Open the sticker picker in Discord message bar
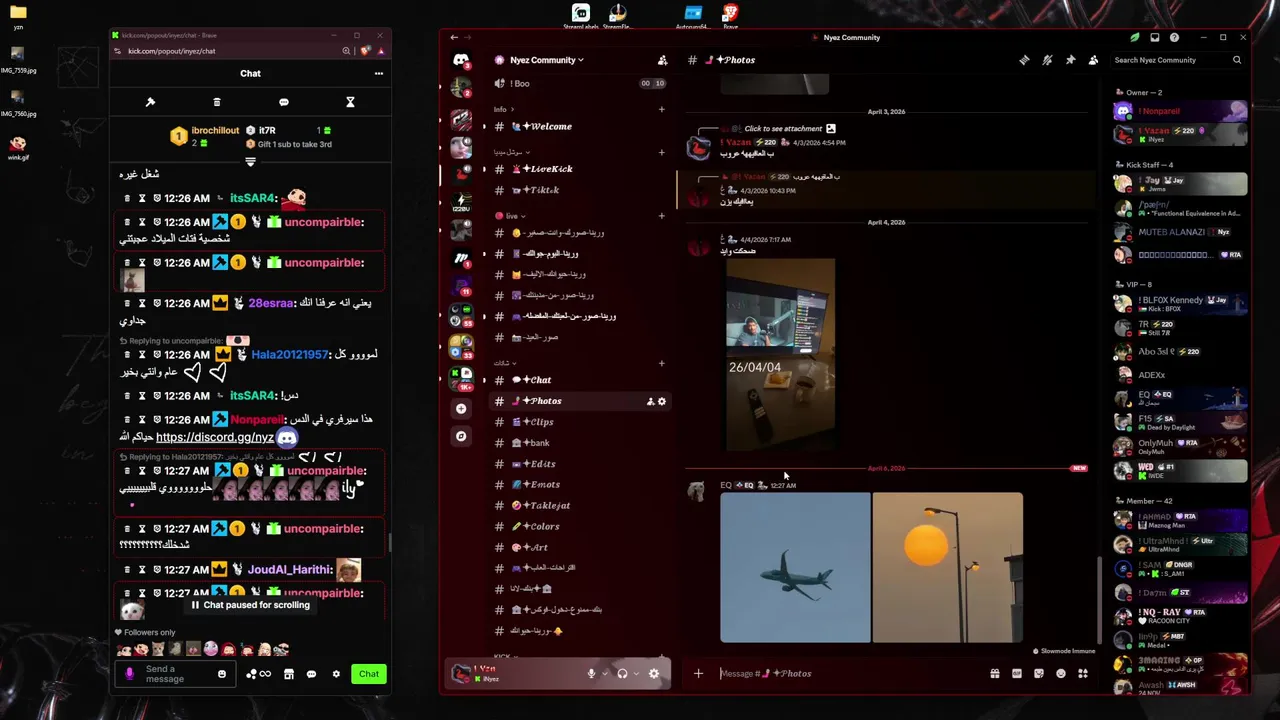This screenshot has width=1280, height=720. tap(1039, 673)
